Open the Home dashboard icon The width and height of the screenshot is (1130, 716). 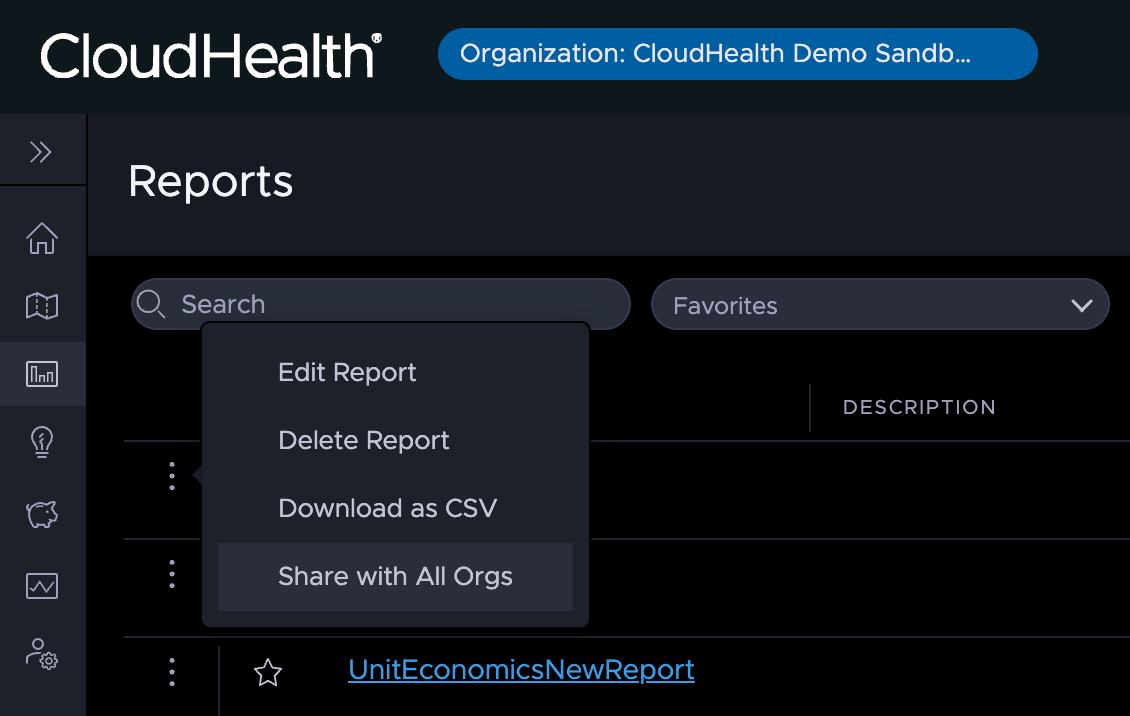[x=42, y=239]
